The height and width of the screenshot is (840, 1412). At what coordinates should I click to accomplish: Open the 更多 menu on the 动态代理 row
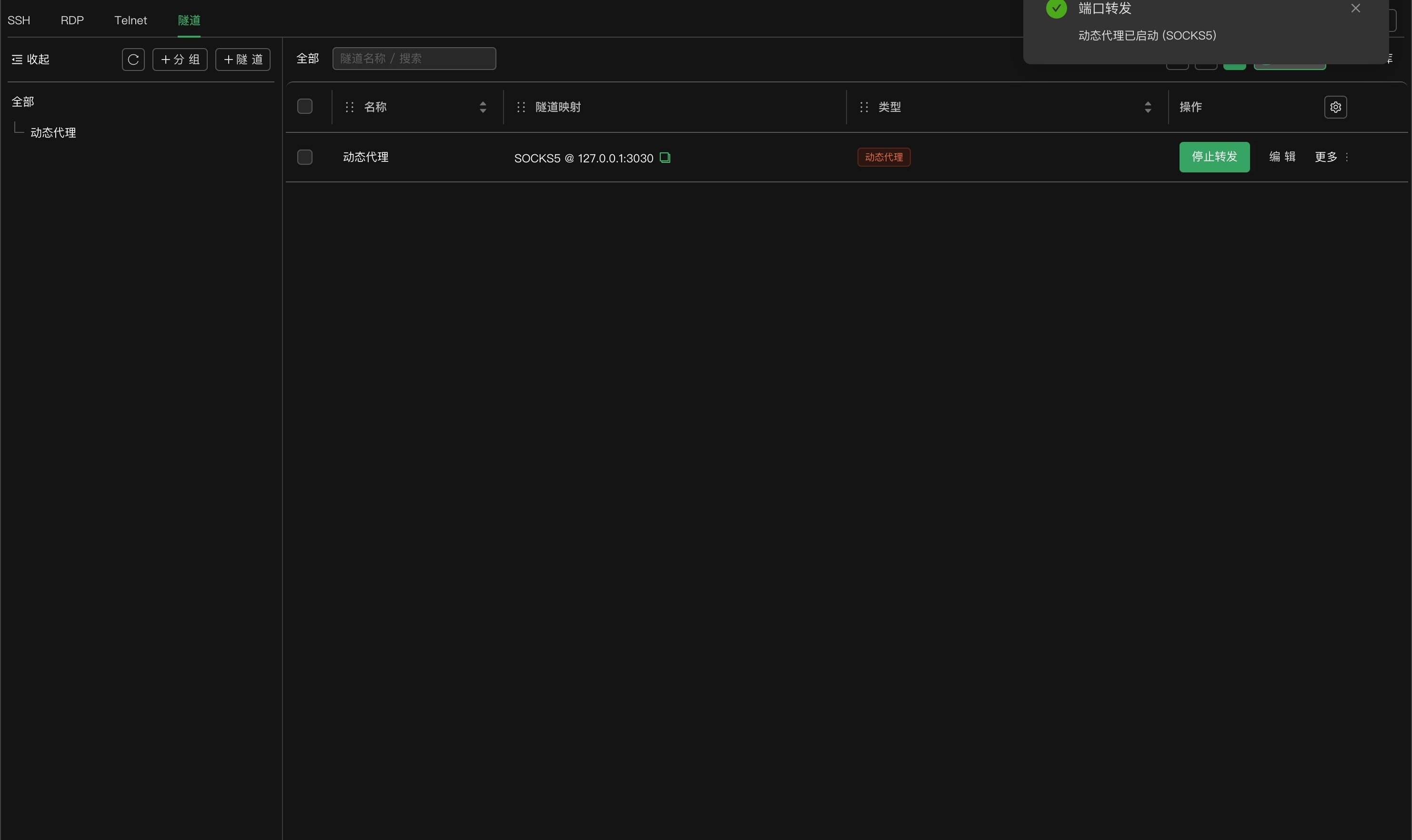pyautogui.click(x=1331, y=157)
